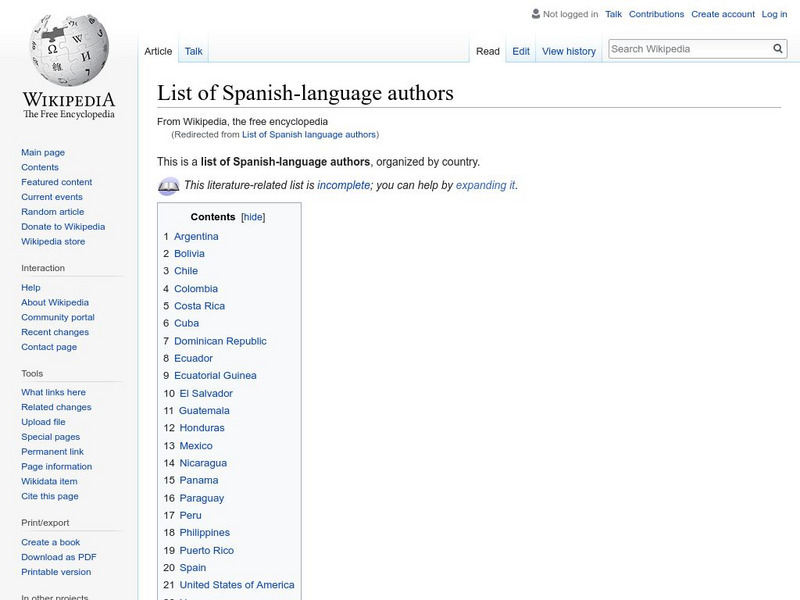Click Create a book
800x600 pixels.
coord(51,542)
